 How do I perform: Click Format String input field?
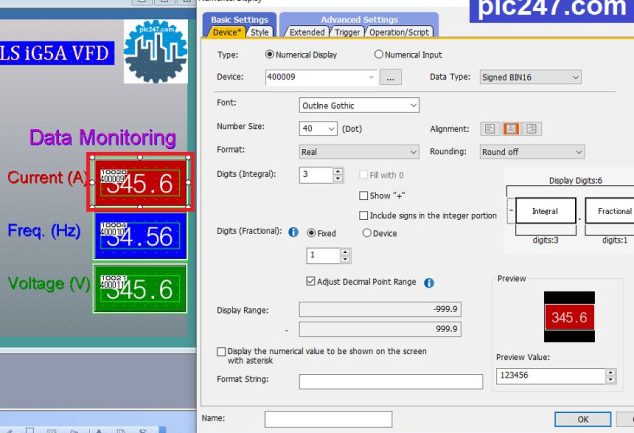(391, 381)
